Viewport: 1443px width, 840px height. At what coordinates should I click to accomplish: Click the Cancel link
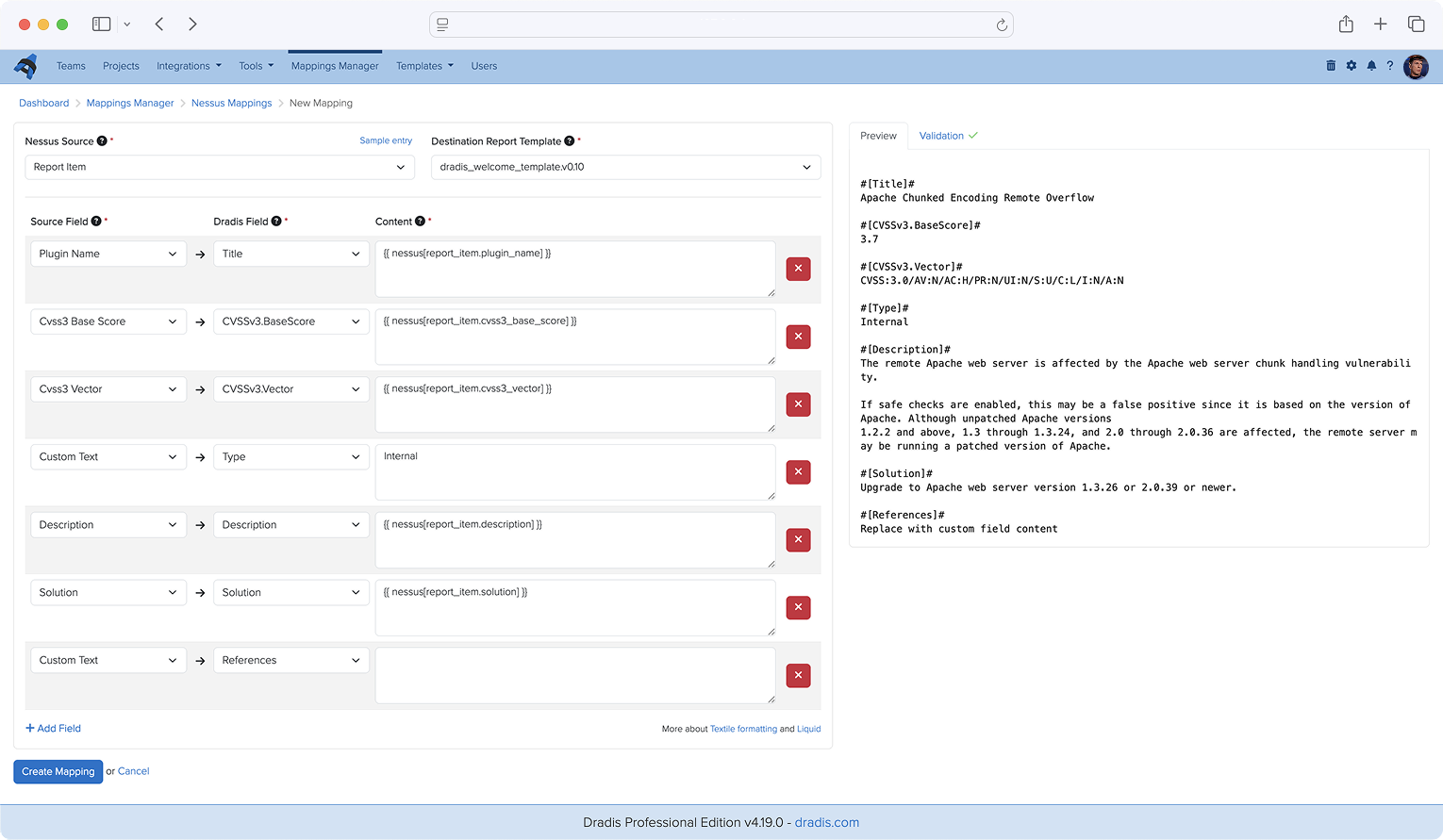133,771
